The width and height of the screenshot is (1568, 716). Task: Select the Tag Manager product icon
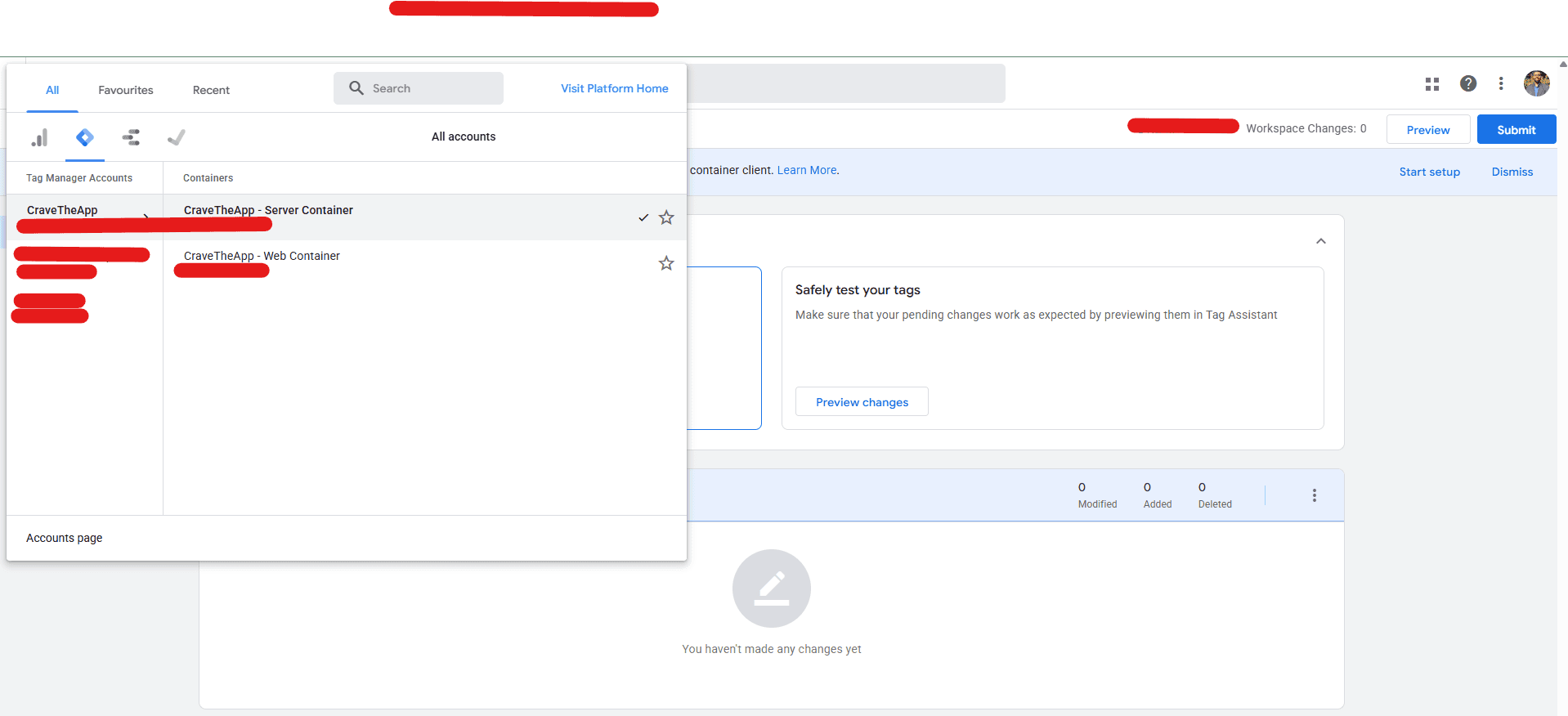85,137
